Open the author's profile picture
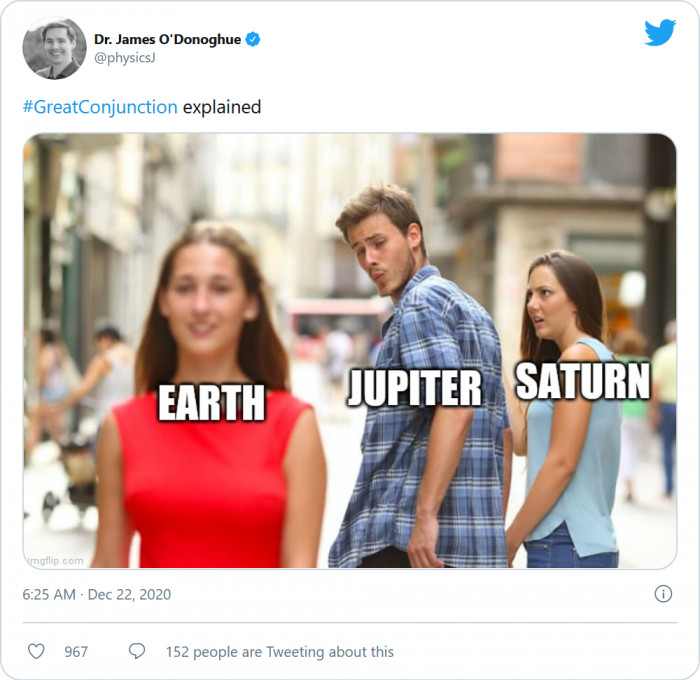Image resolution: width=700 pixels, height=680 pixels. [54, 48]
